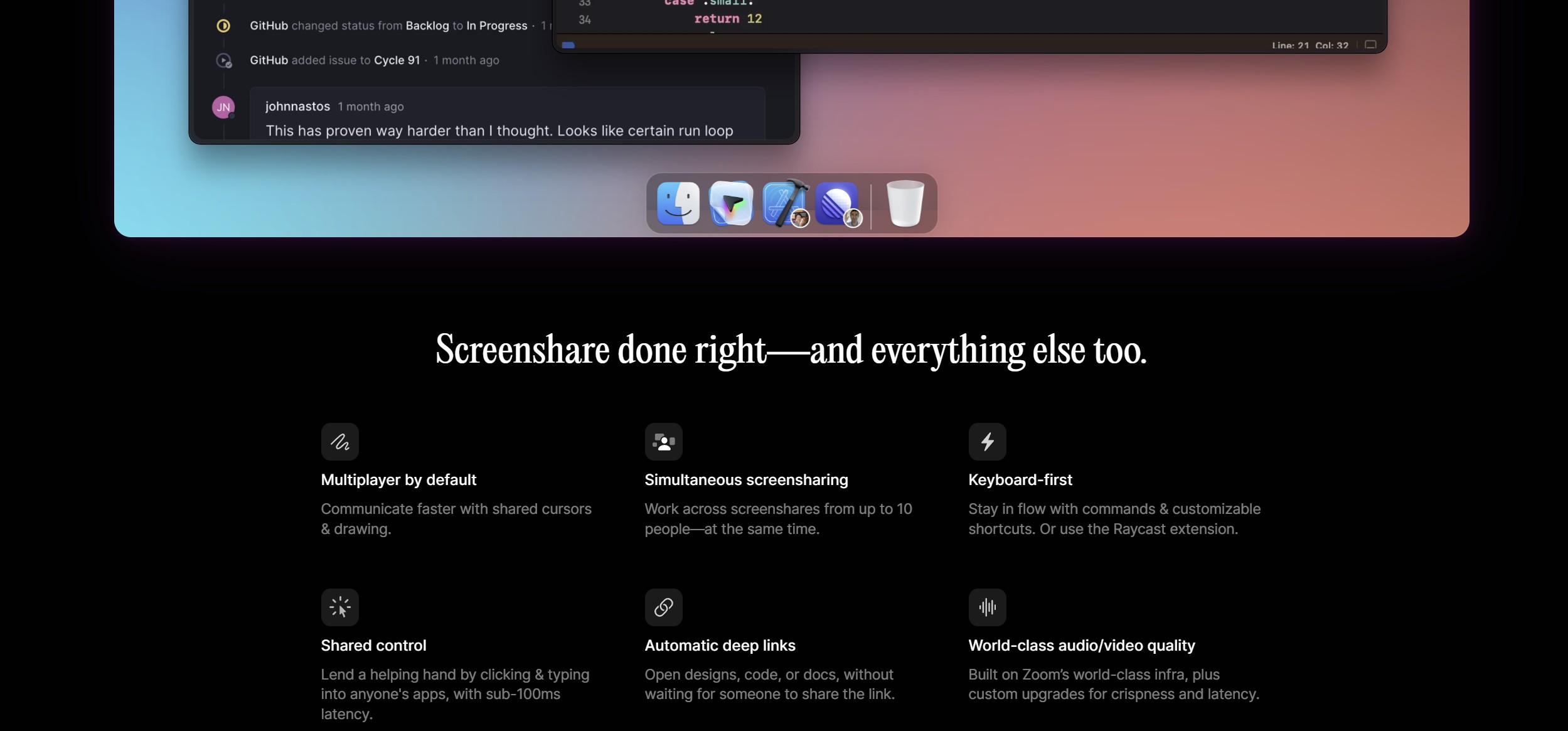This screenshot has height=731, width=1568.
Task: Click the Simultaneous screensharing people icon
Action: 663,442
